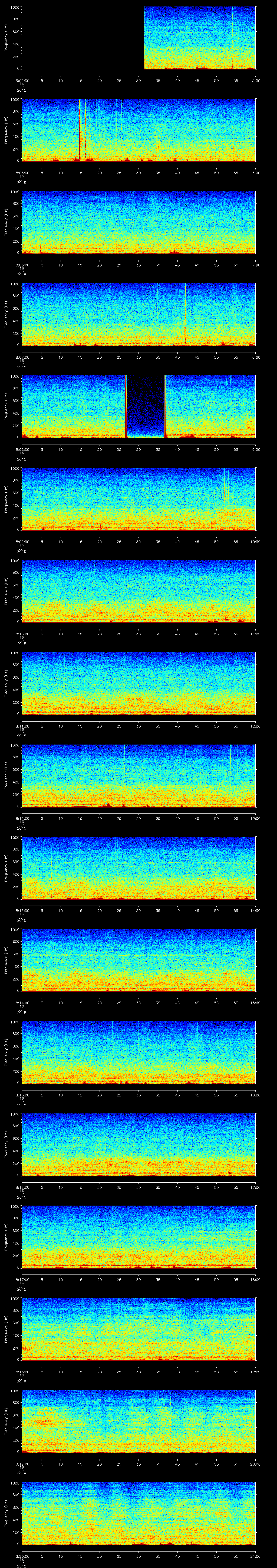This screenshot has height=1568, width=277.
Task: Click the blank data gap in the 8:08:00 spectrogram
Action: pos(146,407)
